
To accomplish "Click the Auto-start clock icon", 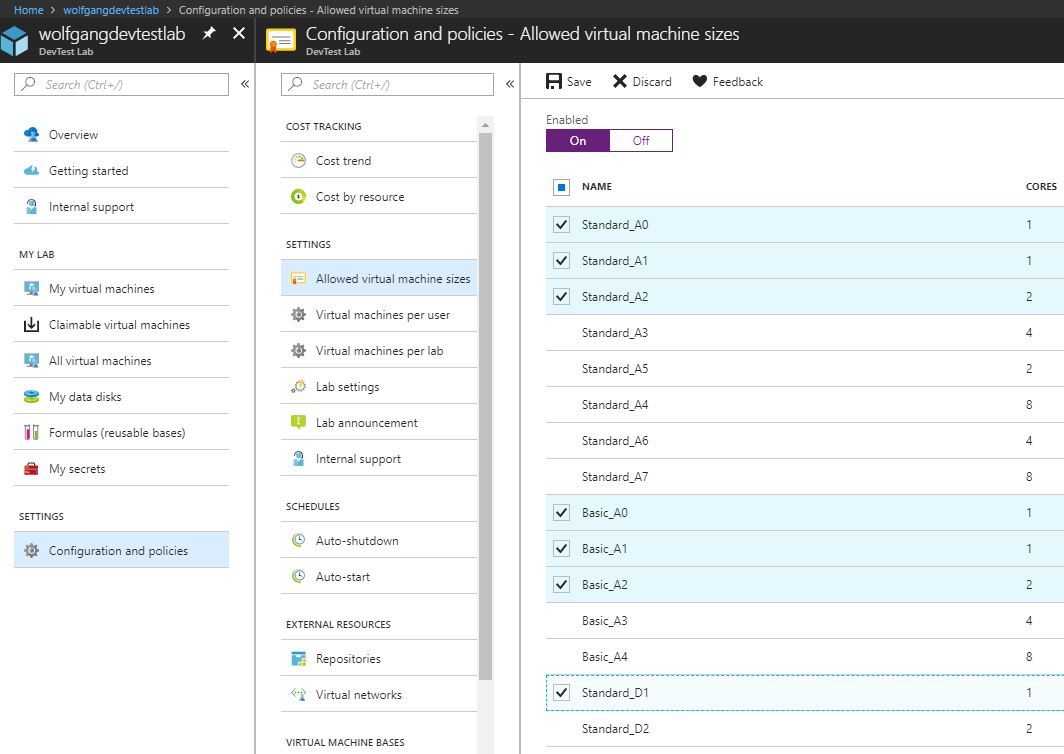I will point(299,576).
